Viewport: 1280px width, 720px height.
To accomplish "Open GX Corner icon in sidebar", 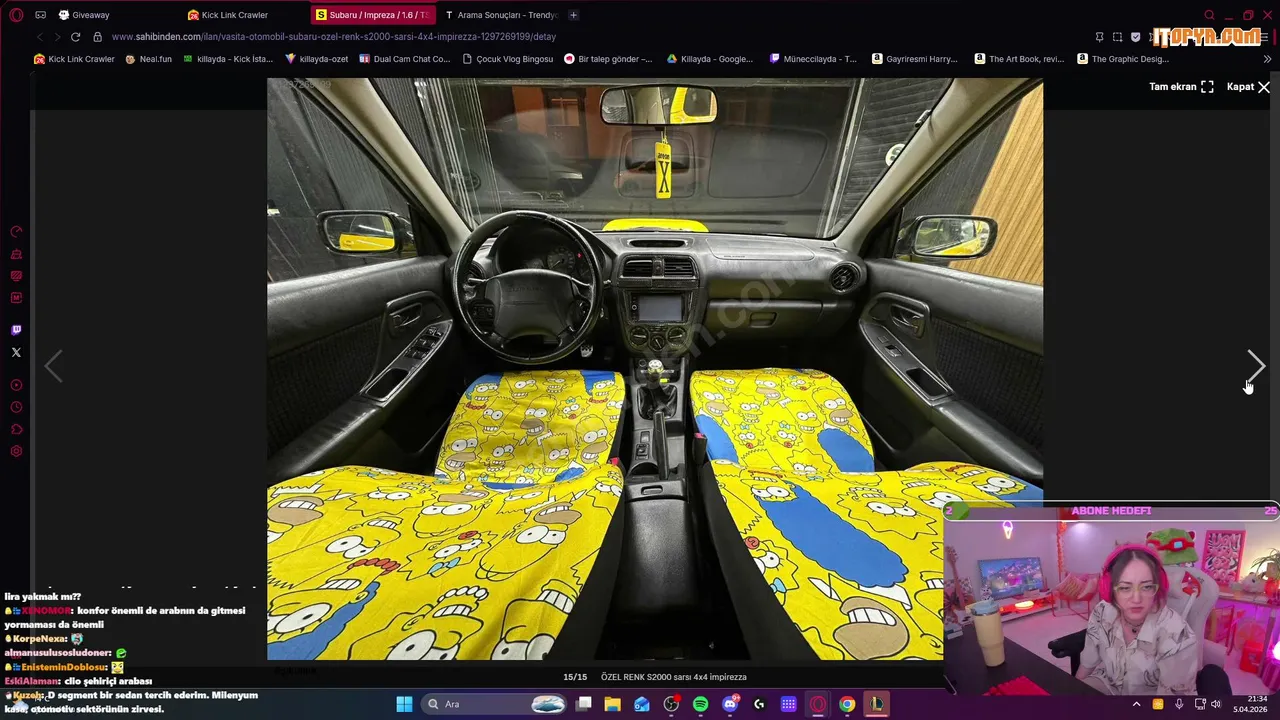I will point(16,276).
